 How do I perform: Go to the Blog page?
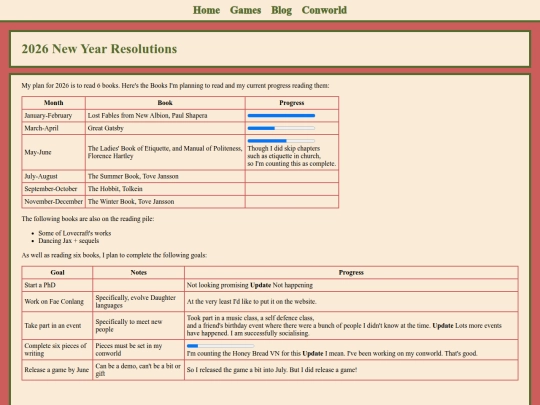pyautogui.click(x=281, y=10)
